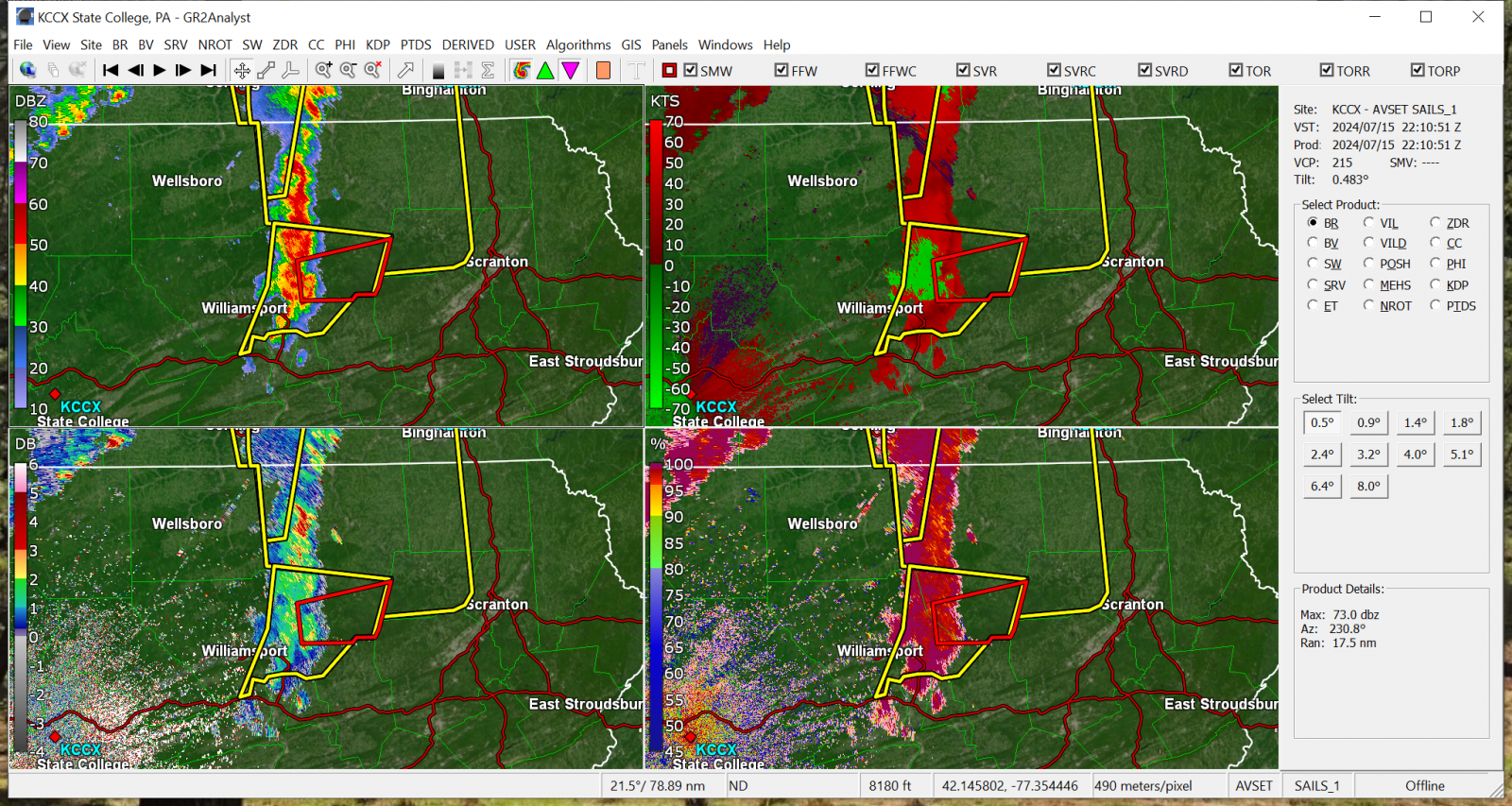Open the File menu

pos(23,44)
